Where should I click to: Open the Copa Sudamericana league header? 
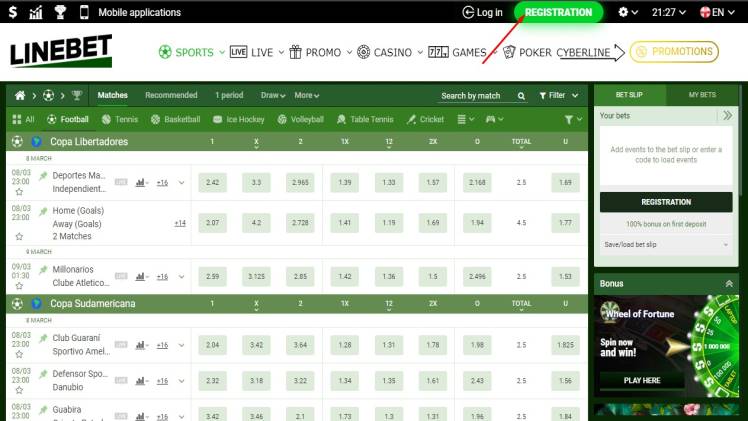click(x=93, y=304)
